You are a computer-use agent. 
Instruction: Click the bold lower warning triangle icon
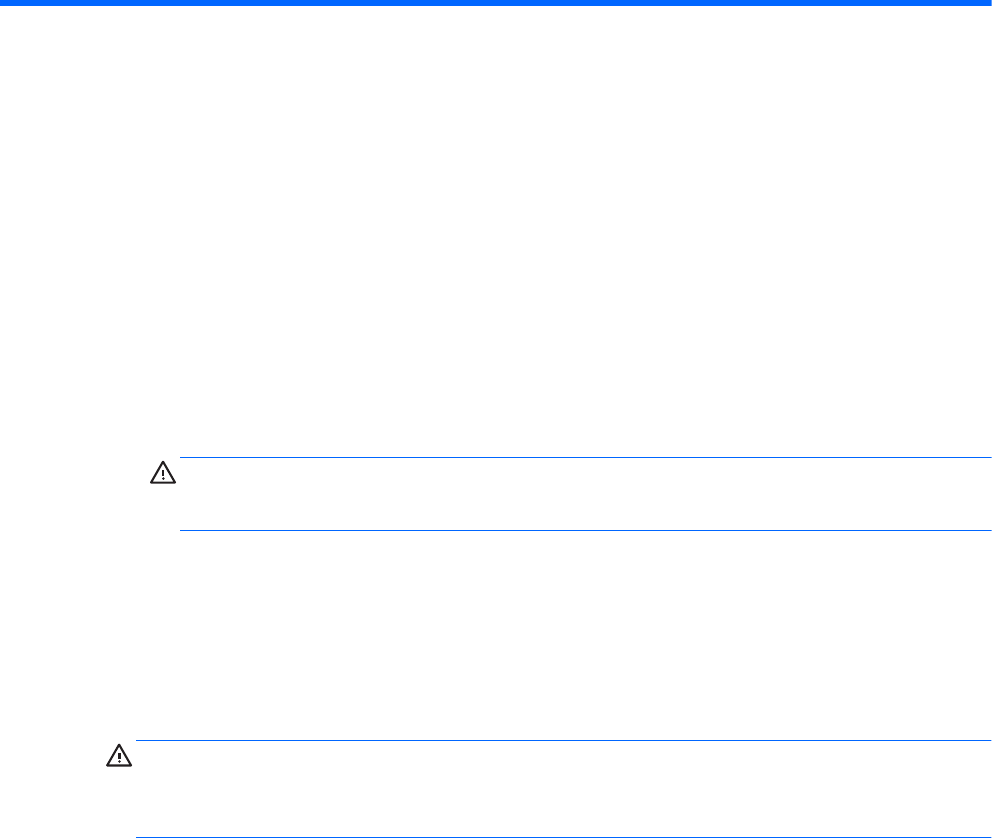coord(118,758)
